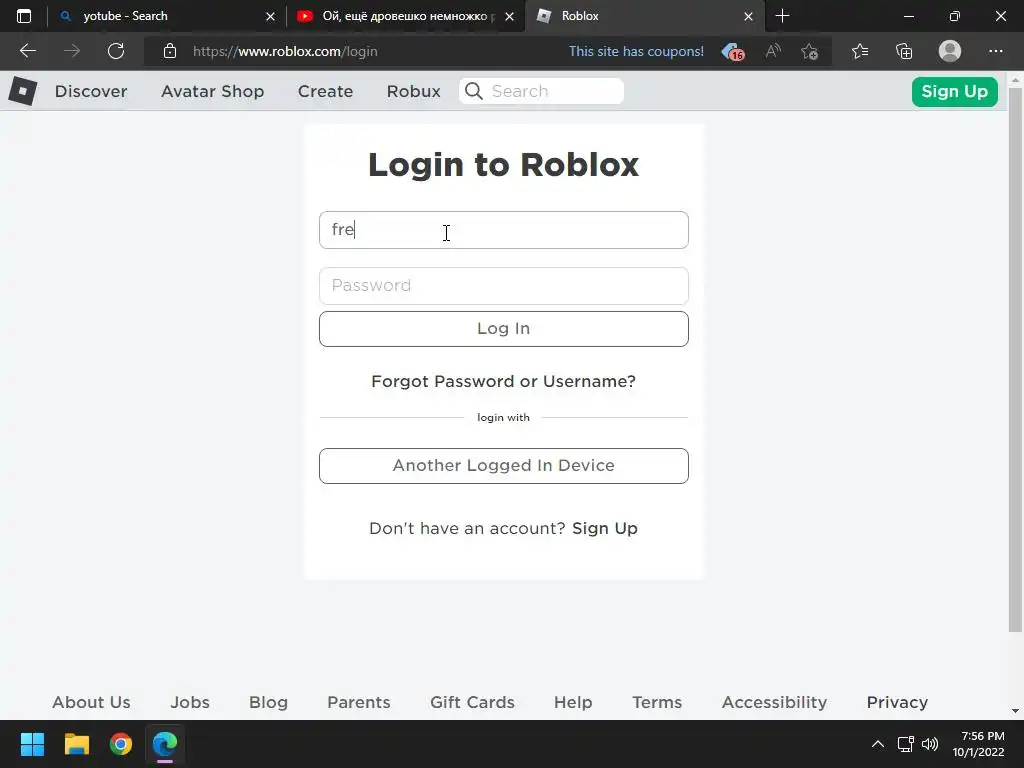Image resolution: width=1024 pixels, height=768 pixels.
Task: Go back with the browser back arrow
Action: (x=28, y=51)
